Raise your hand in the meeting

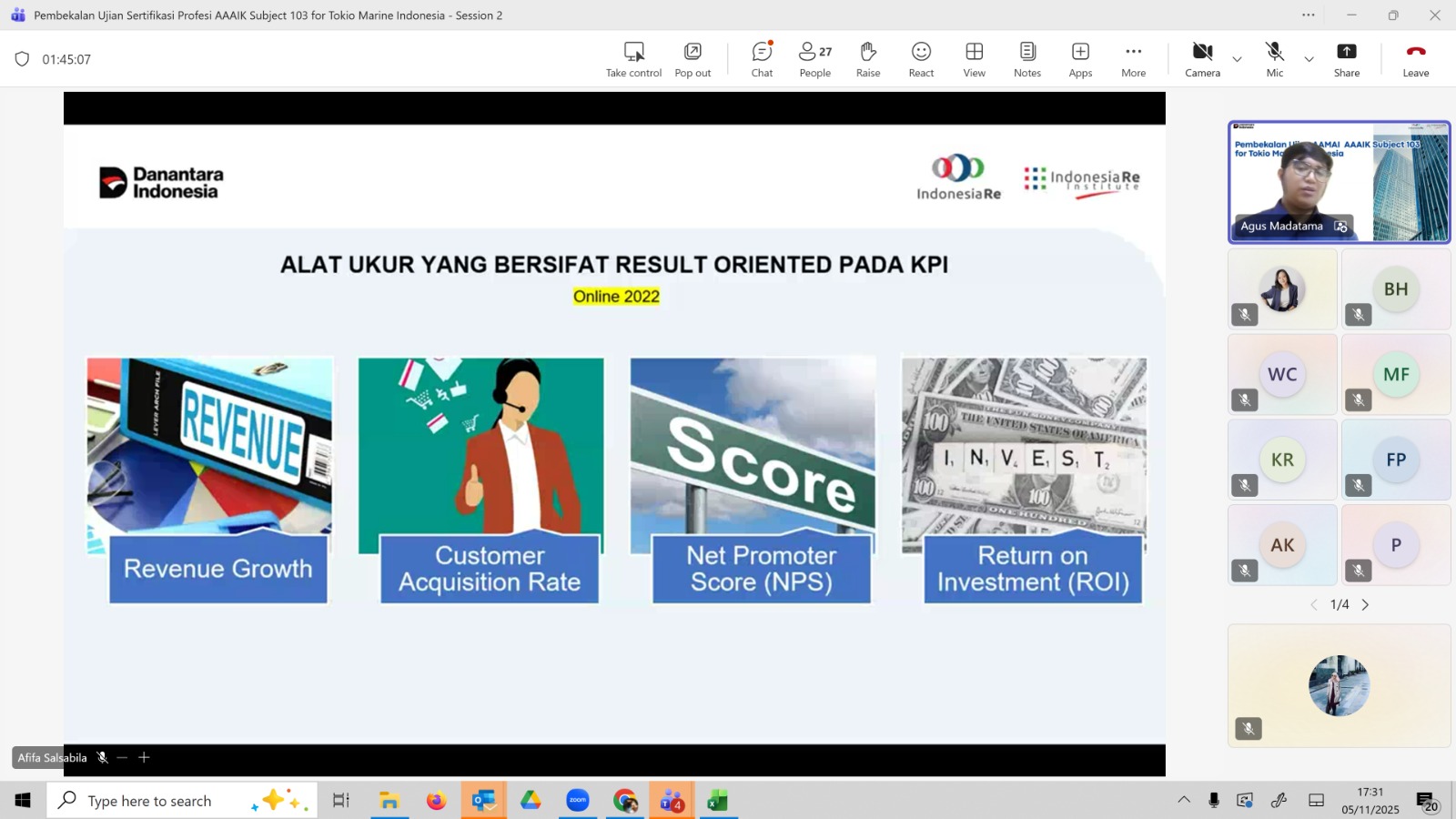[x=868, y=59]
